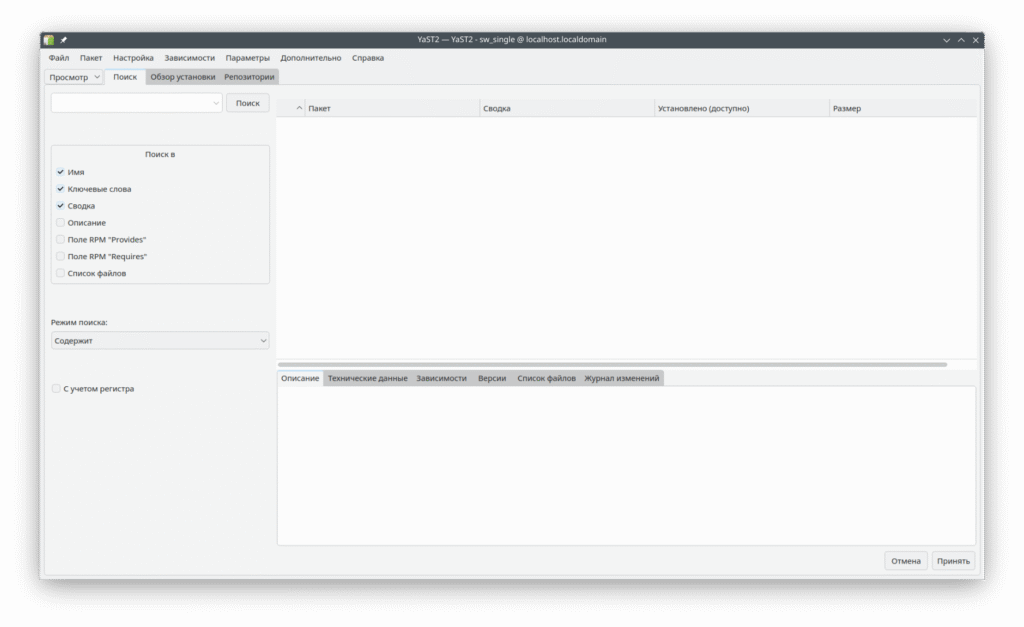Switch to the Обзор установки tab
This screenshot has height=627, width=1024.
[183, 77]
